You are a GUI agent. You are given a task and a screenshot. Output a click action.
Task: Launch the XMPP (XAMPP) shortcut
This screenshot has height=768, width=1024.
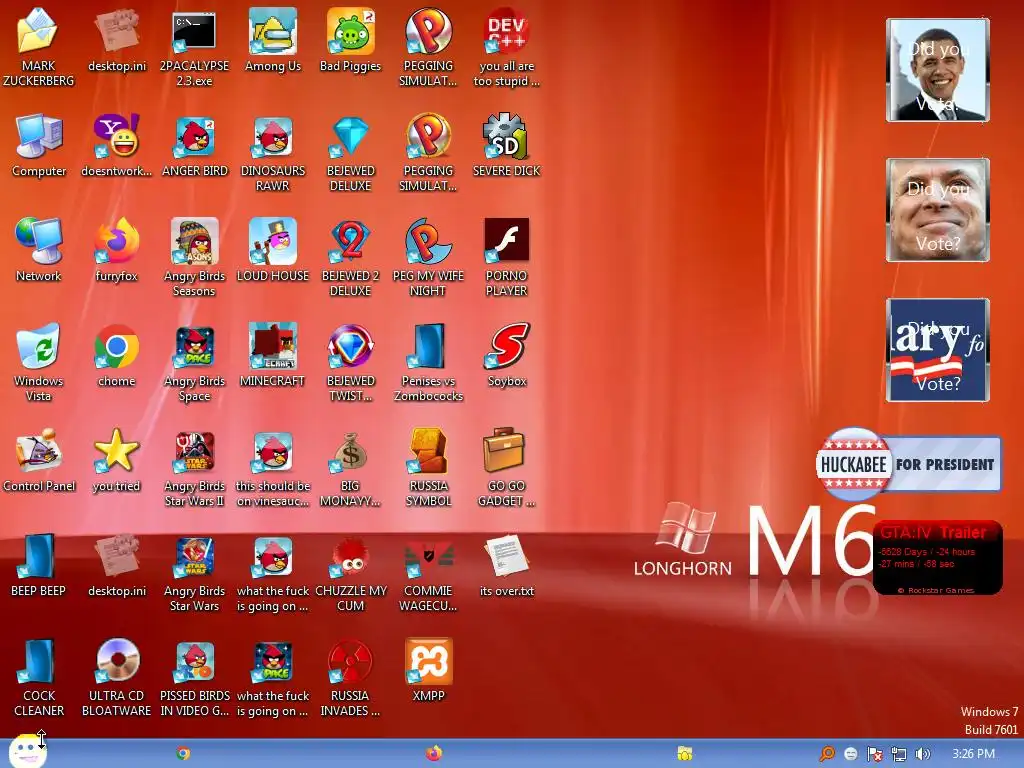point(428,661)
